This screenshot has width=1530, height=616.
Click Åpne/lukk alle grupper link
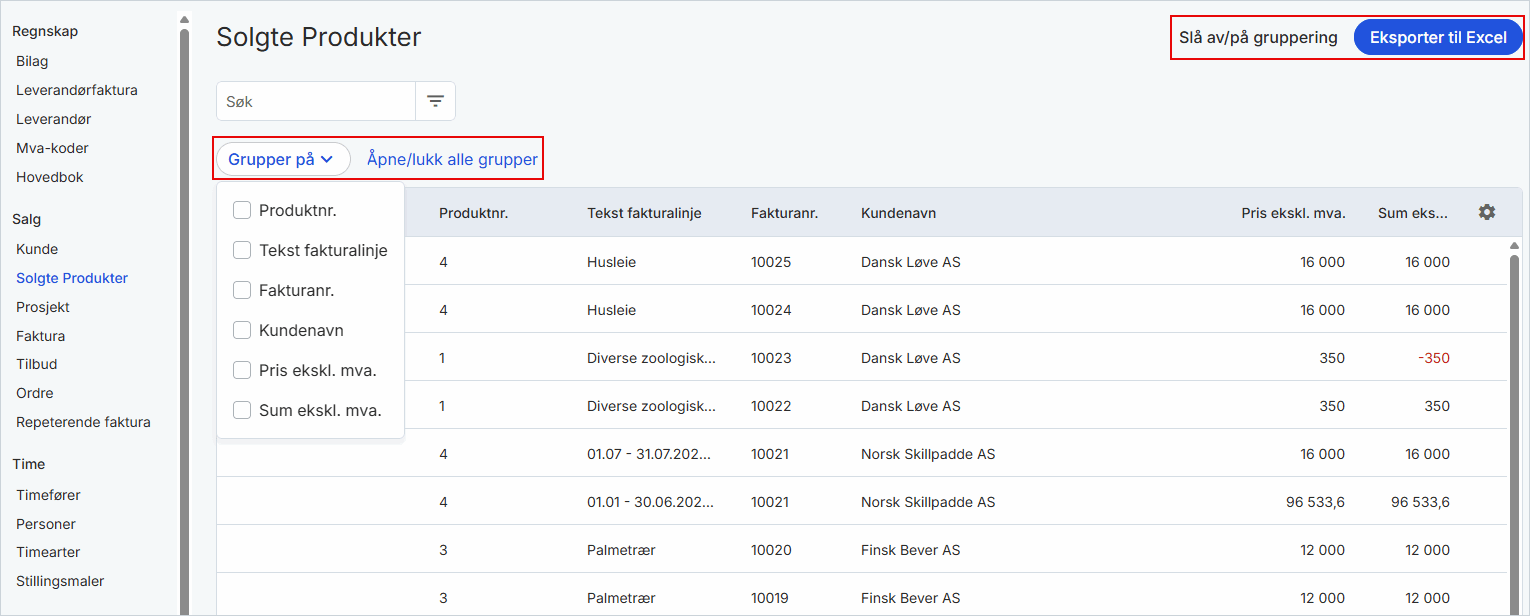[452, 159]
